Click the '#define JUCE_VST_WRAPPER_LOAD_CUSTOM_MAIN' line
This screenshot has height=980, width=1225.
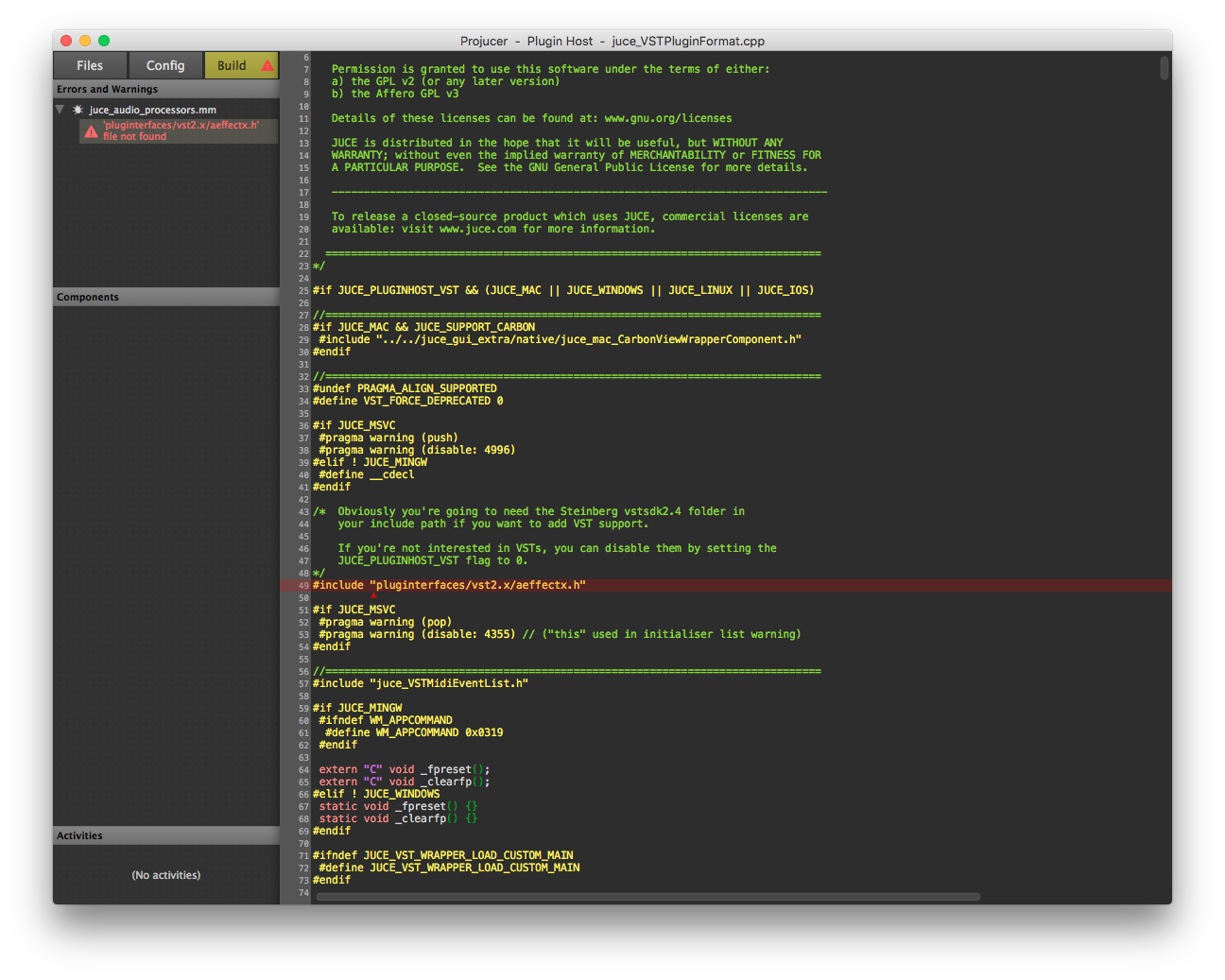449,868
